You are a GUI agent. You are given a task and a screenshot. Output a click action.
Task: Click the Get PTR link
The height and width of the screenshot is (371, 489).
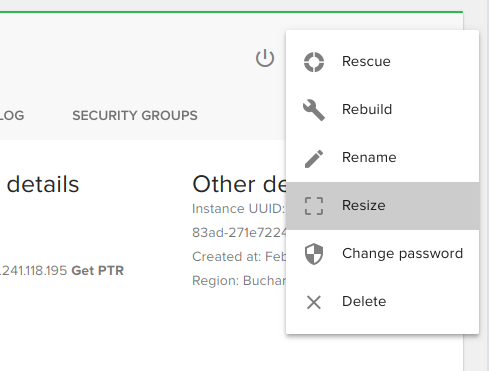[x=98, y=271]
